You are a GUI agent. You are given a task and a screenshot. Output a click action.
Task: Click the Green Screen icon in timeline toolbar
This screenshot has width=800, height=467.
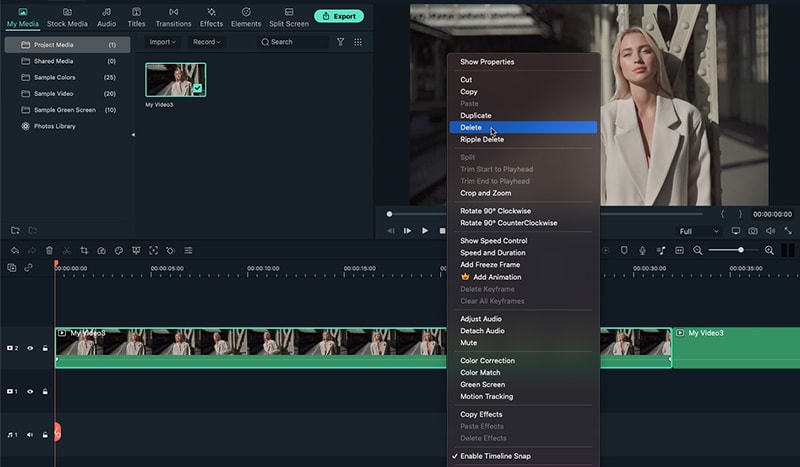coord(136,251)
